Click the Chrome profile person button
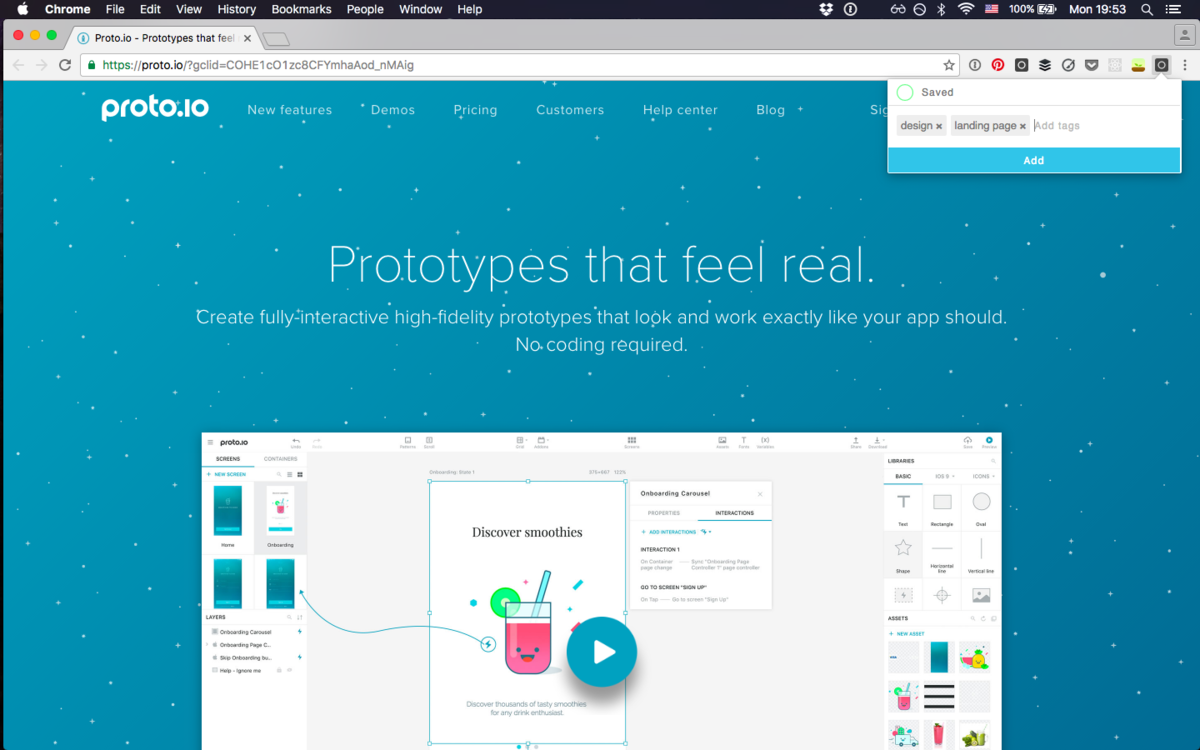This screenshot has height=750, width=1200. (1185, 35)
